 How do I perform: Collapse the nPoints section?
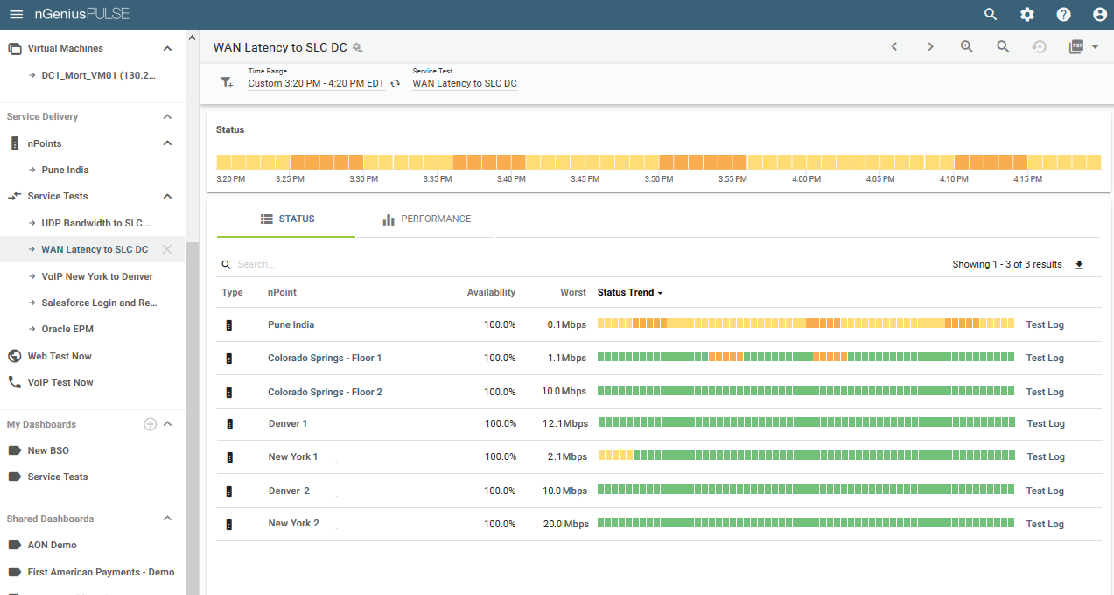tap(168, 143)
